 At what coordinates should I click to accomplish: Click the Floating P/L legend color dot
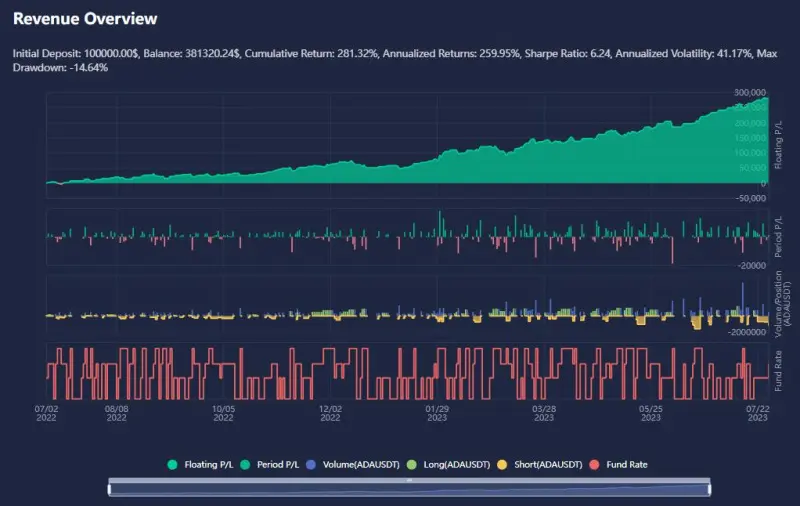point(172,465)
